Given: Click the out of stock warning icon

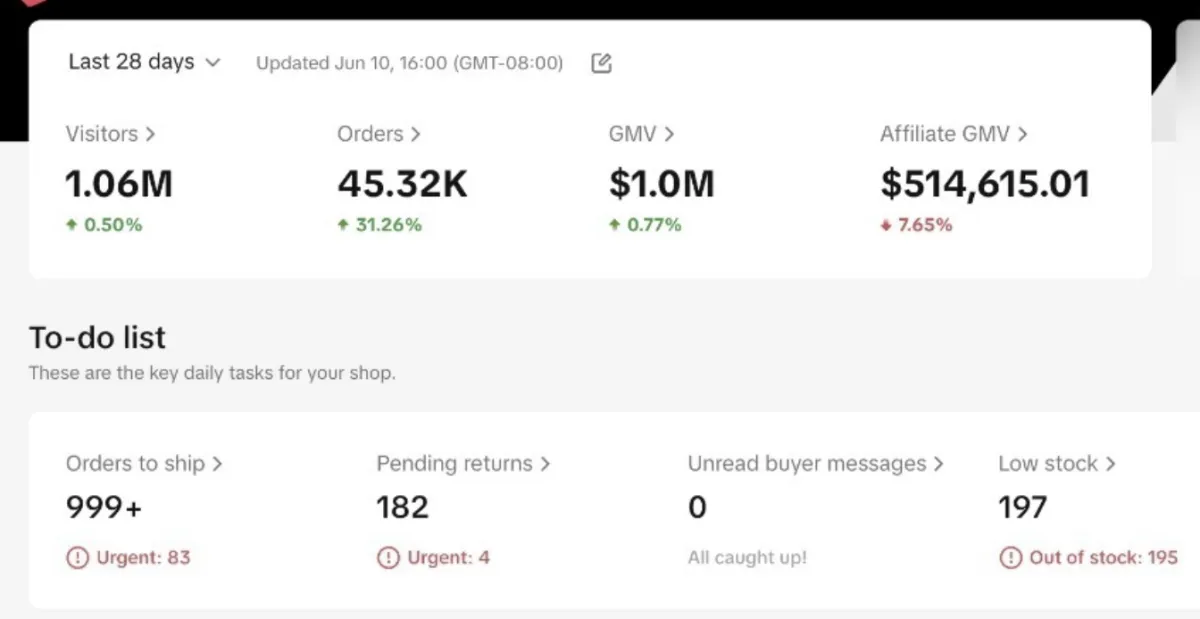Looking at the screenshot, I should tap(1010, 558).
